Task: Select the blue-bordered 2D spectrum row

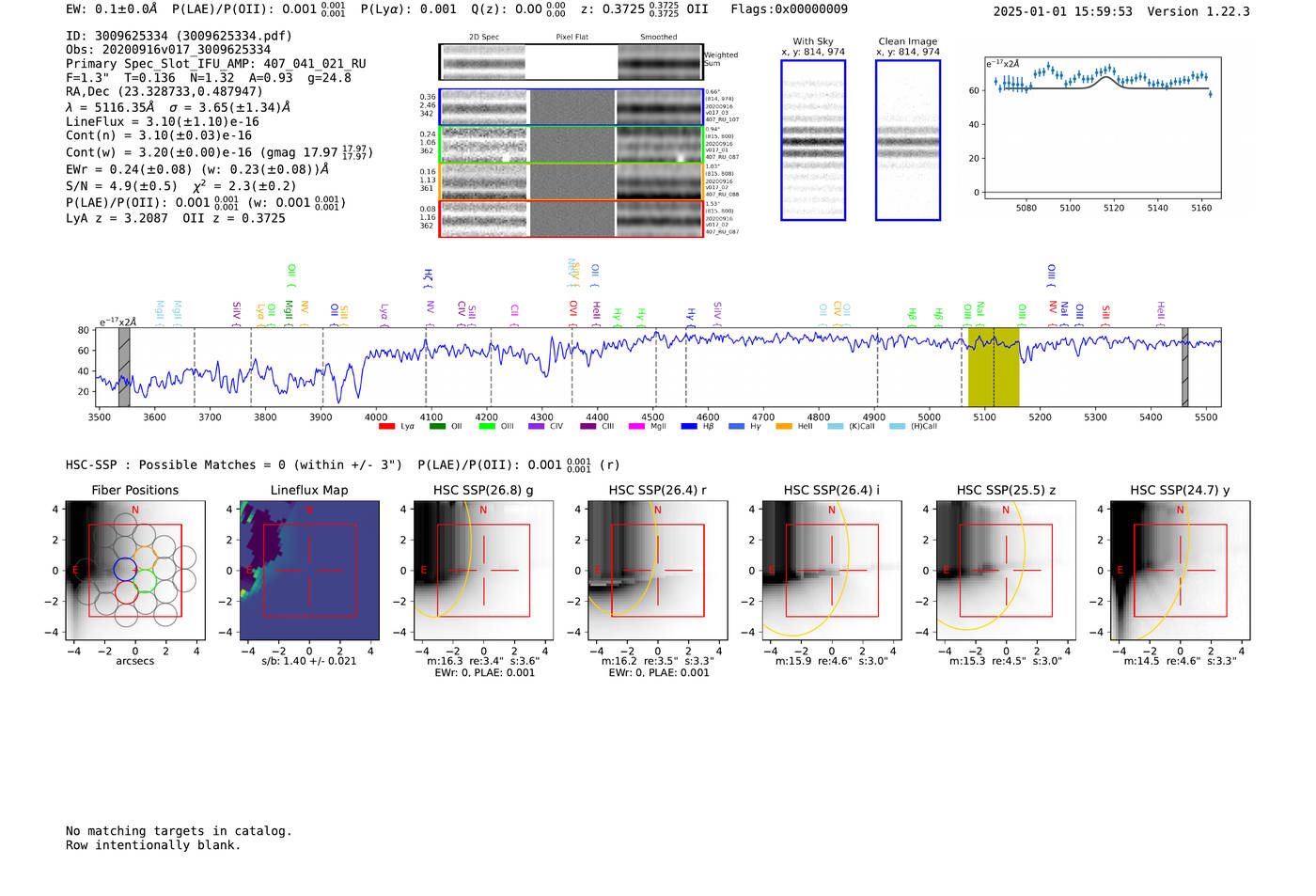Action: 571,107
